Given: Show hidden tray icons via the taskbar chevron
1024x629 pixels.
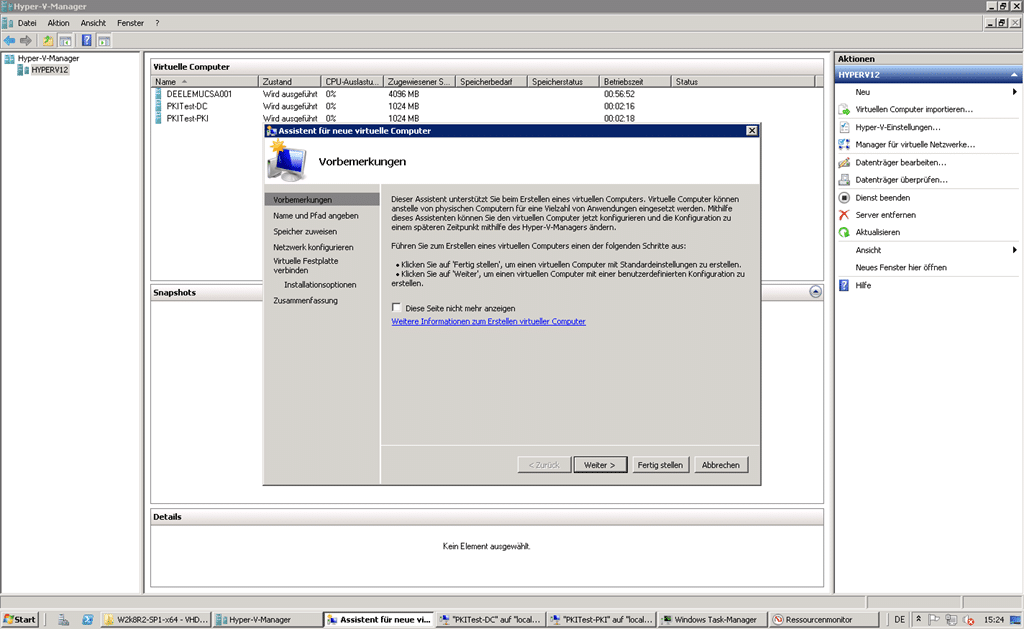Looking at the screenshot, I should 918,619.
